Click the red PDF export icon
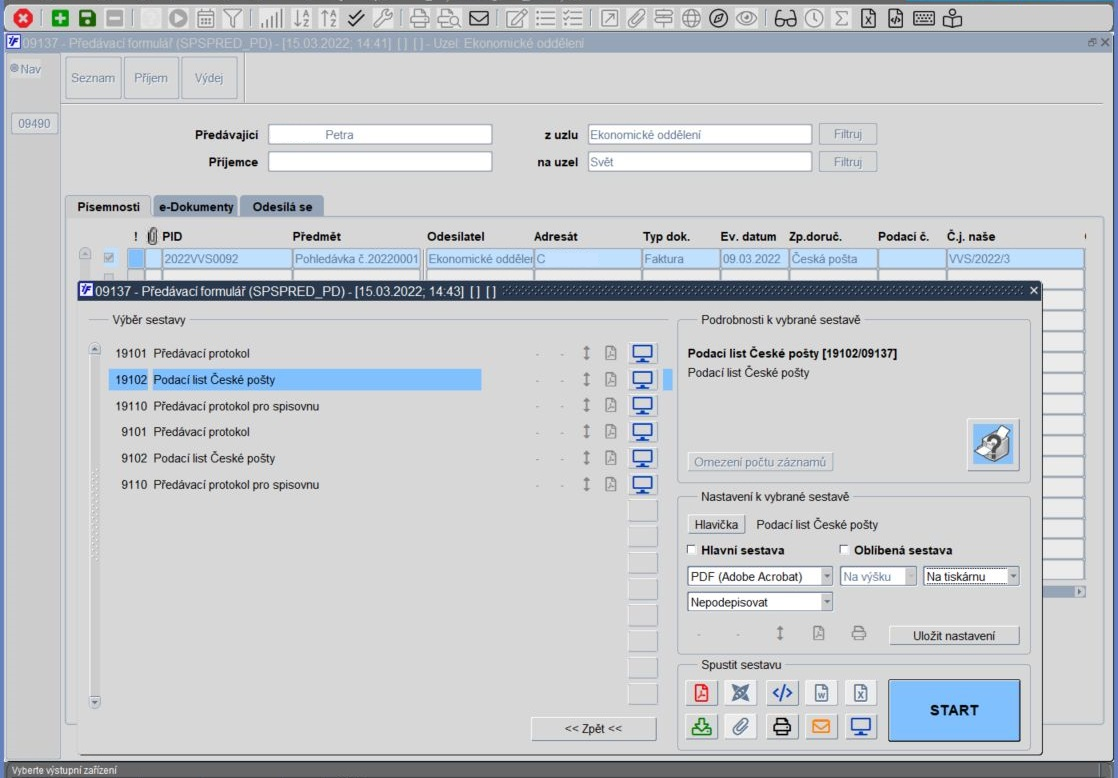 tap(701, 692)
